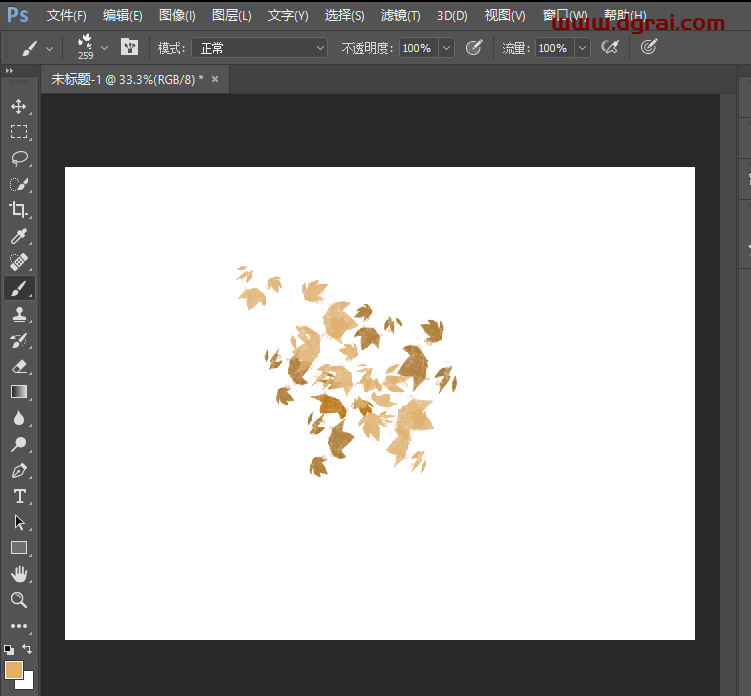The image size is (751, 696).
Task: Select the History Brush tool
Action: 19,340
